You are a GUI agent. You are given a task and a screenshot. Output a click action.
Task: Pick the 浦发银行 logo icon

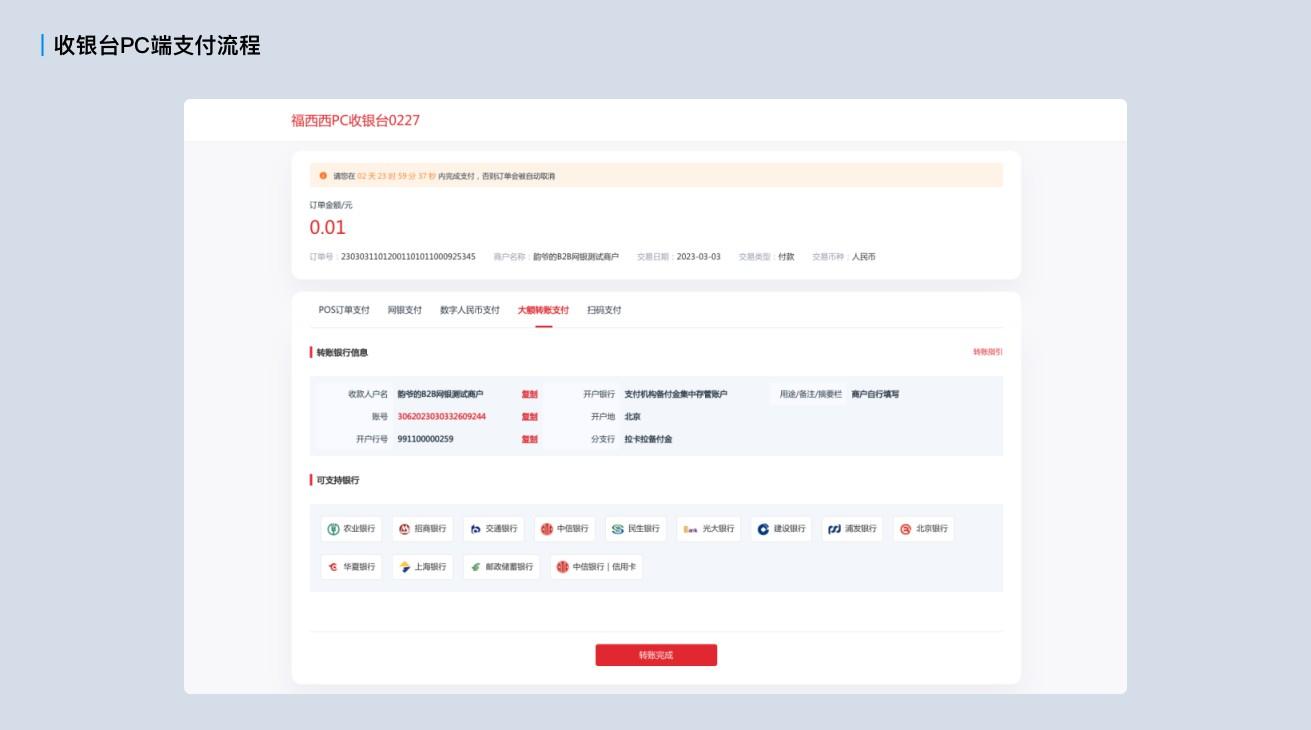pos(835,529)
